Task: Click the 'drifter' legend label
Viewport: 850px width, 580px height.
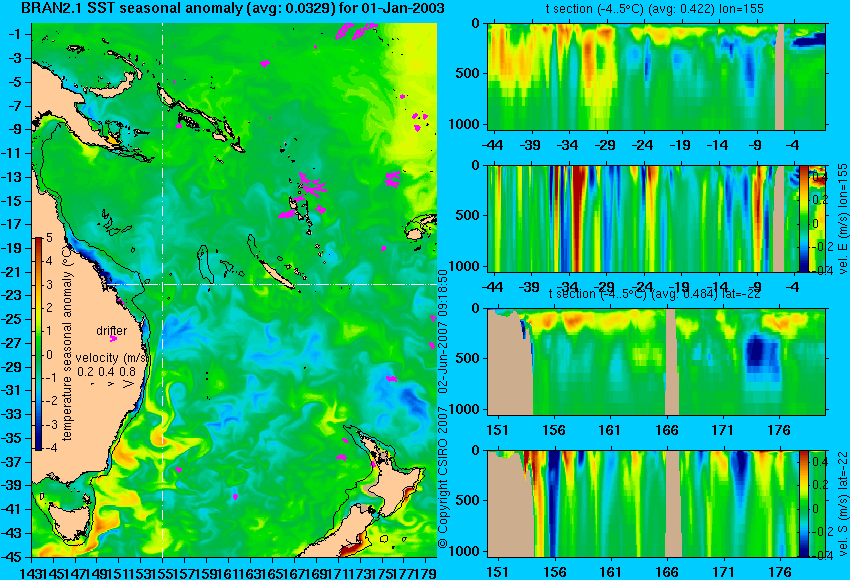Action: [112, 330]
